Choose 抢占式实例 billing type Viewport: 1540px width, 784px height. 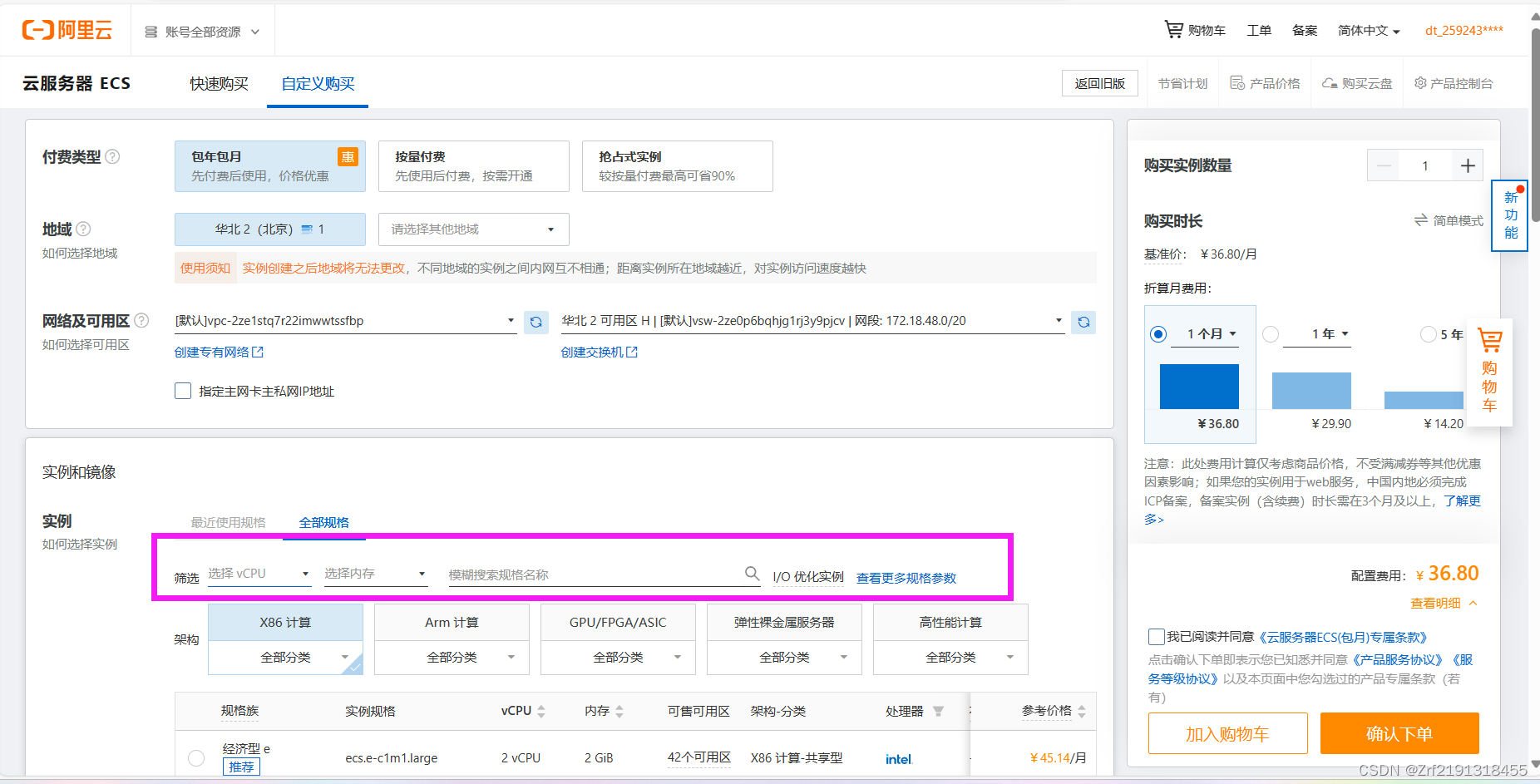coord(678,166)
